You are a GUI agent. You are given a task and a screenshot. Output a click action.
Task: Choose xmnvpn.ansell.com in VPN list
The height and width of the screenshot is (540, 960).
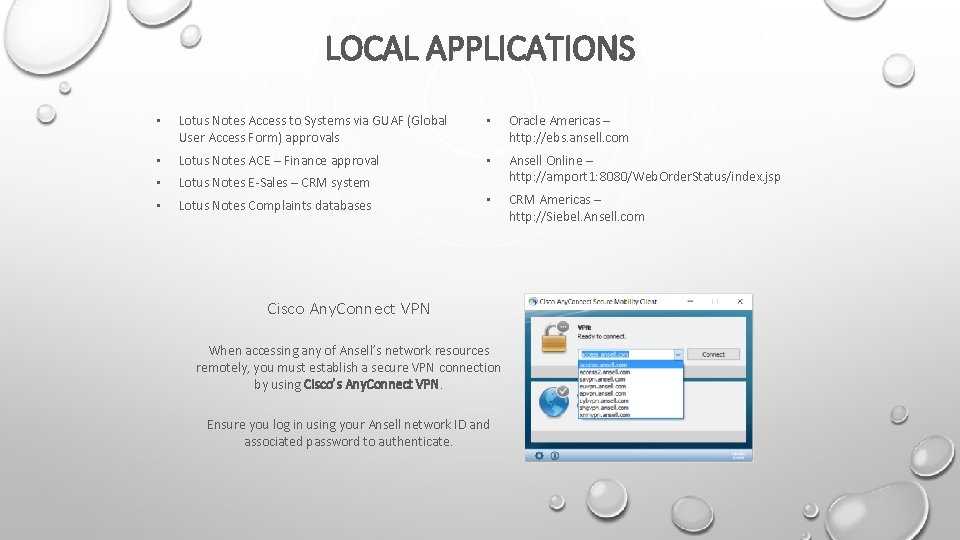(630, 415)
